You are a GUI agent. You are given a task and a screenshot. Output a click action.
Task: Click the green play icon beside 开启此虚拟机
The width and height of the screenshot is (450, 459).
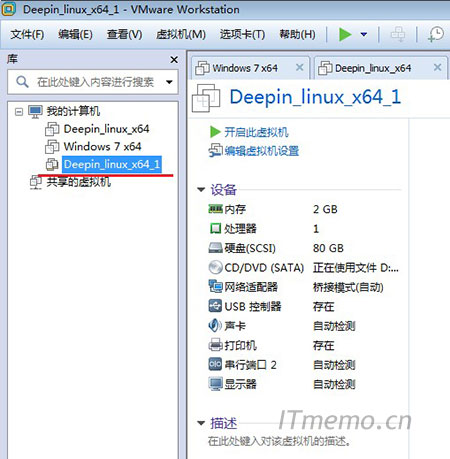pos(215,132)
